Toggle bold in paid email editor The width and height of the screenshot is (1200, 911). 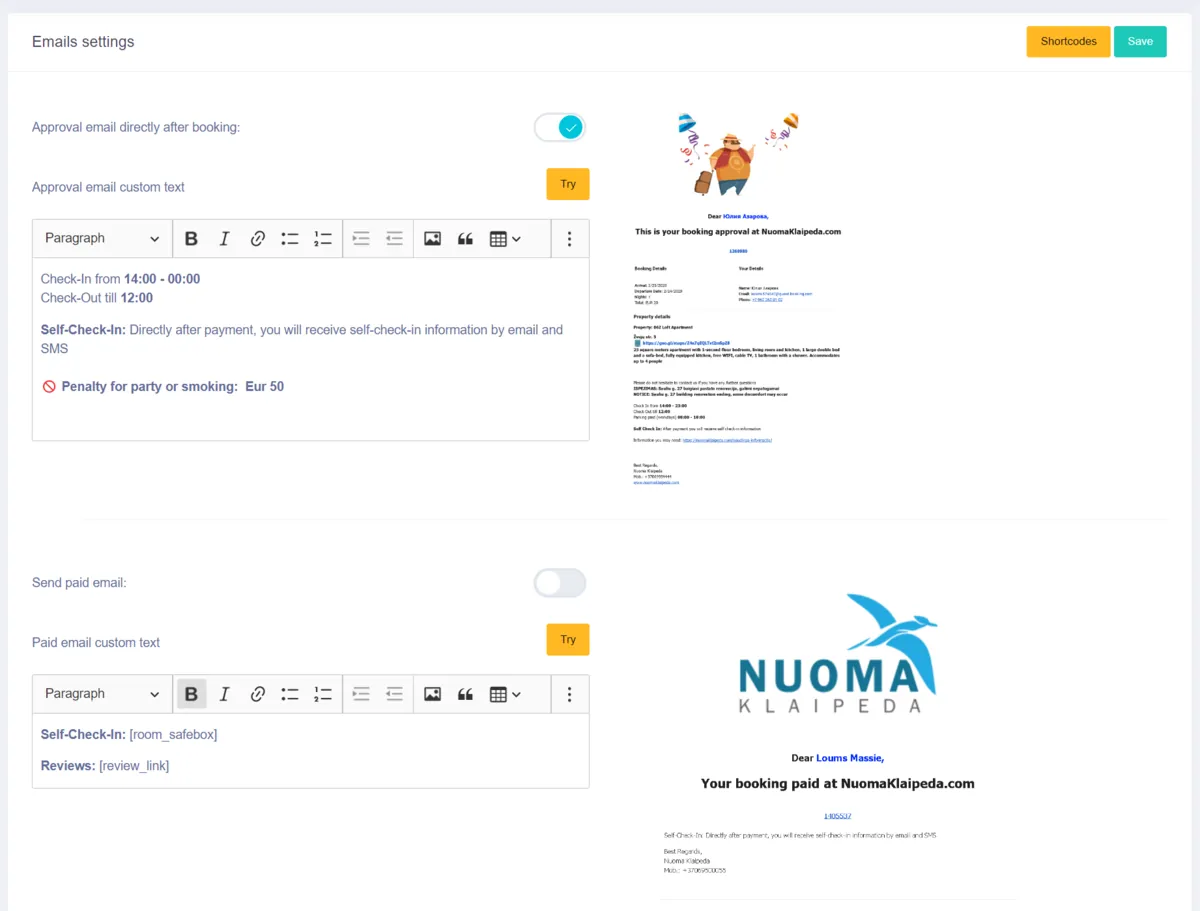coord(191,694)
